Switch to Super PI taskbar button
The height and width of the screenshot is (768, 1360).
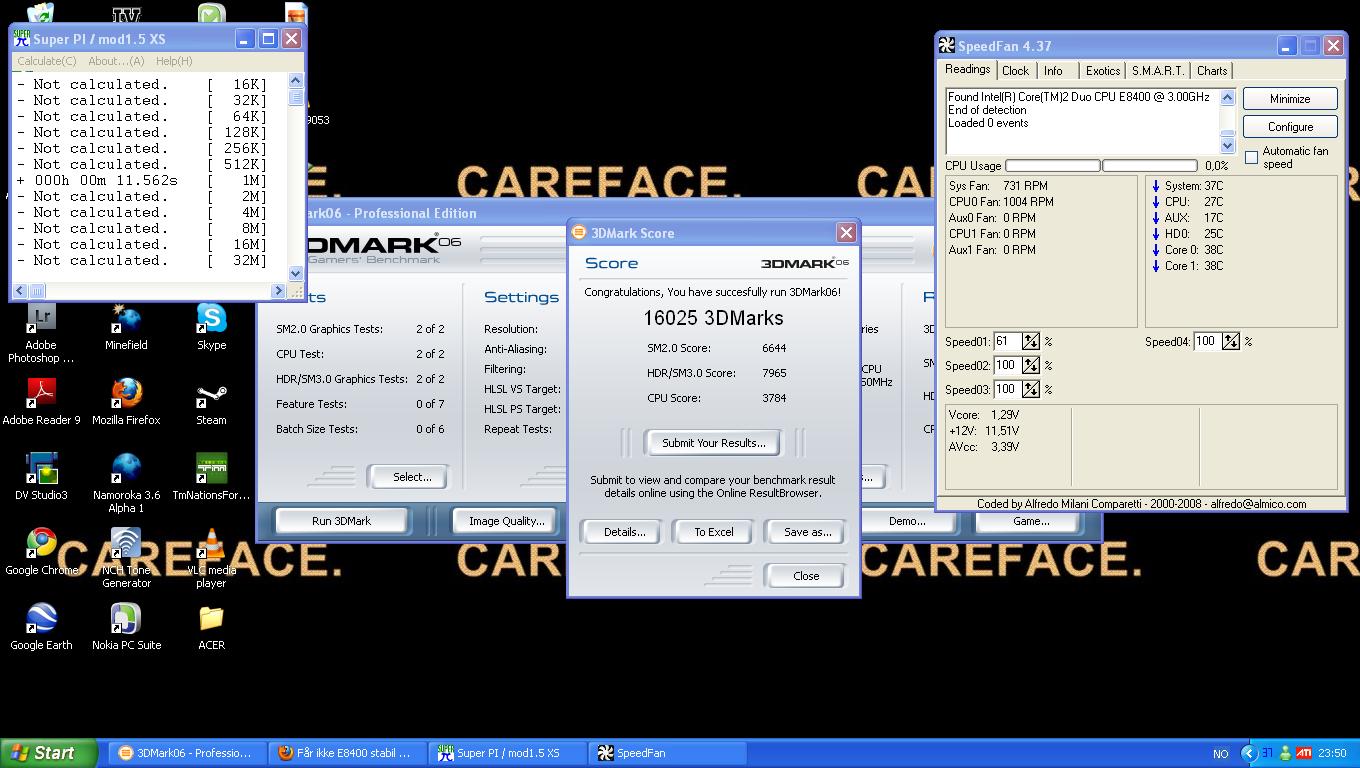click(508, 753)
